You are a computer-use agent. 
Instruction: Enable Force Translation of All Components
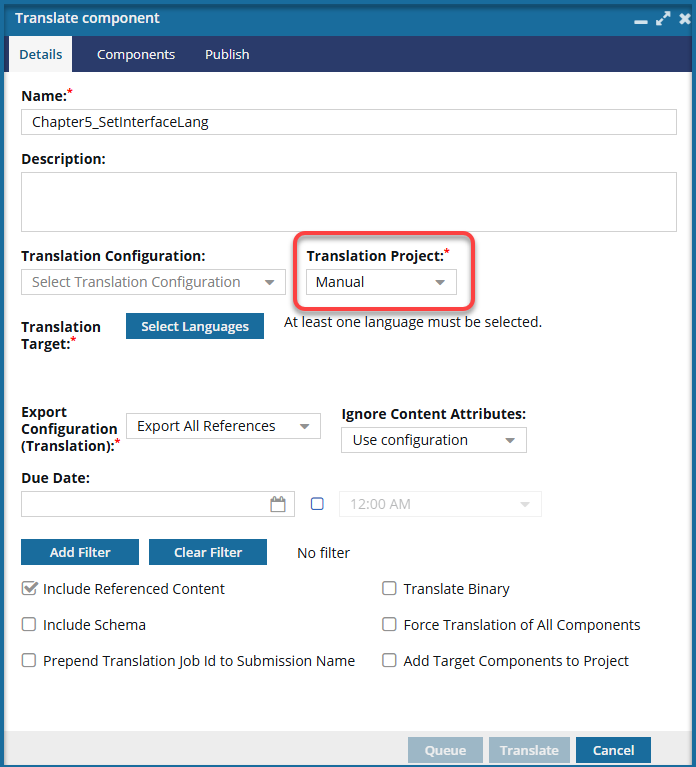click(390, 625)
